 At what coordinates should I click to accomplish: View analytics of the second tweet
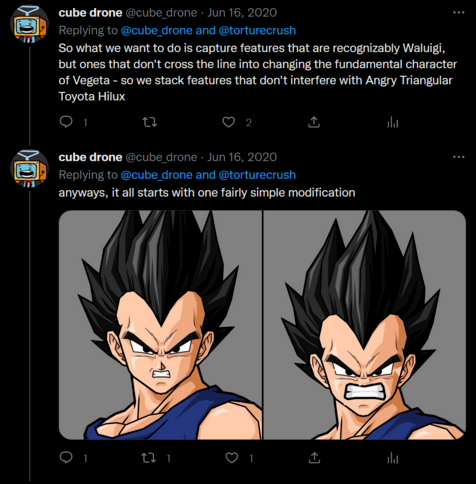click(393, 458)
